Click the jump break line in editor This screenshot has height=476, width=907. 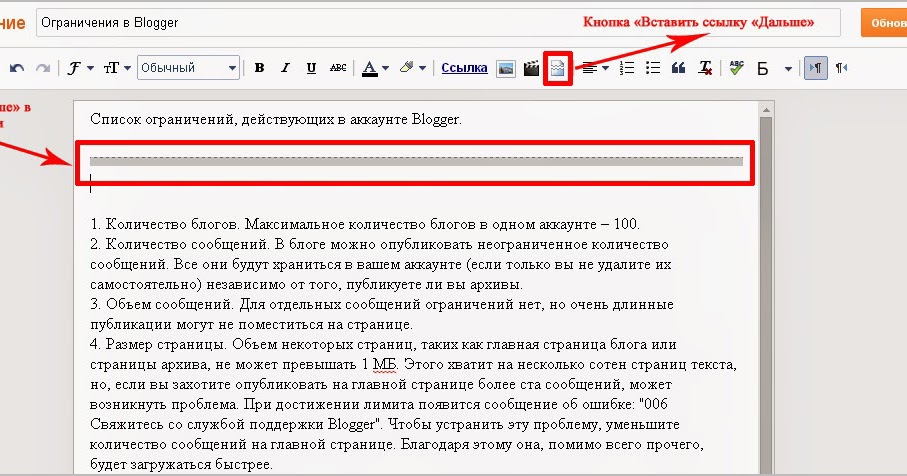coord(416,161)
